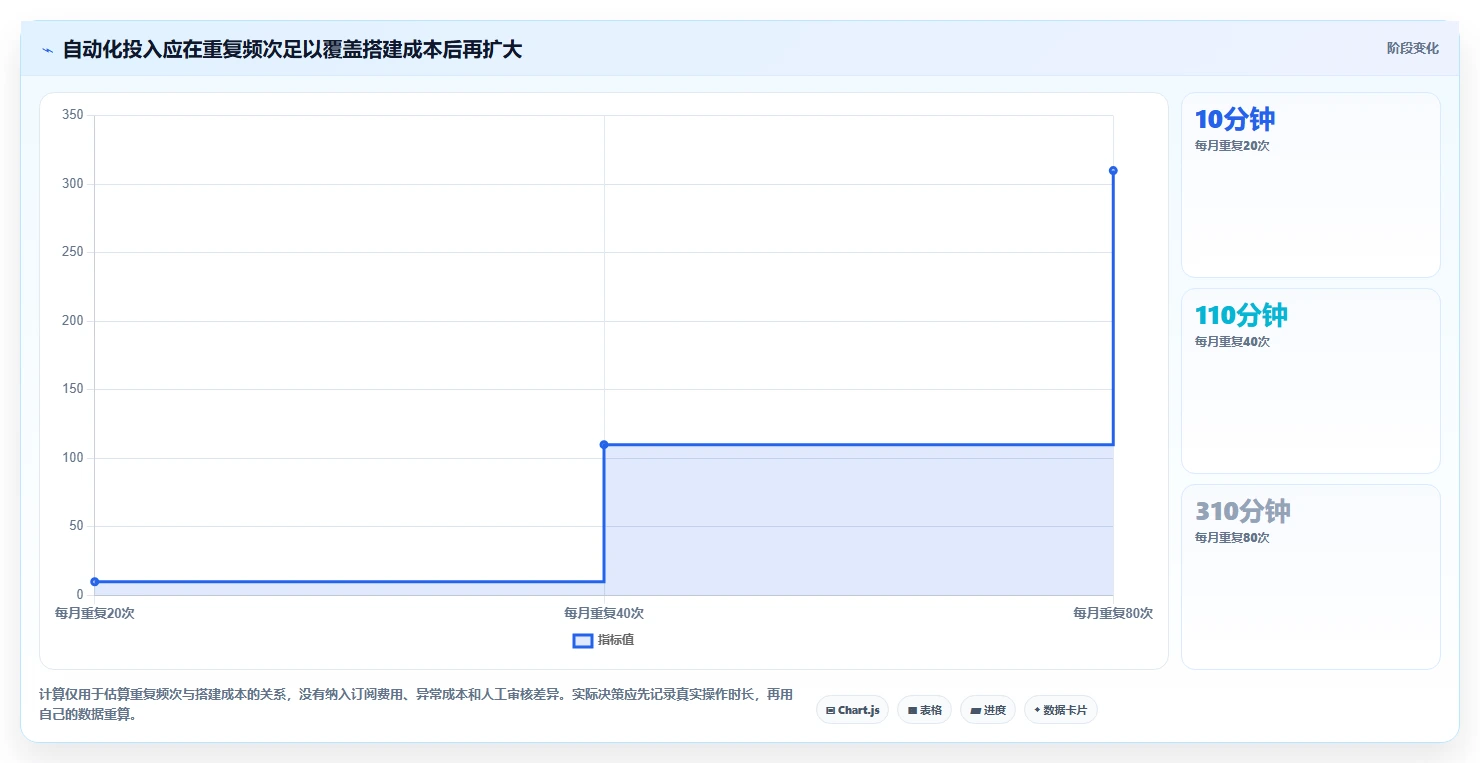Click y-axis tick label 100
Screen dimensions: 1480x763
pyautogui.click(x=73, y=458)
